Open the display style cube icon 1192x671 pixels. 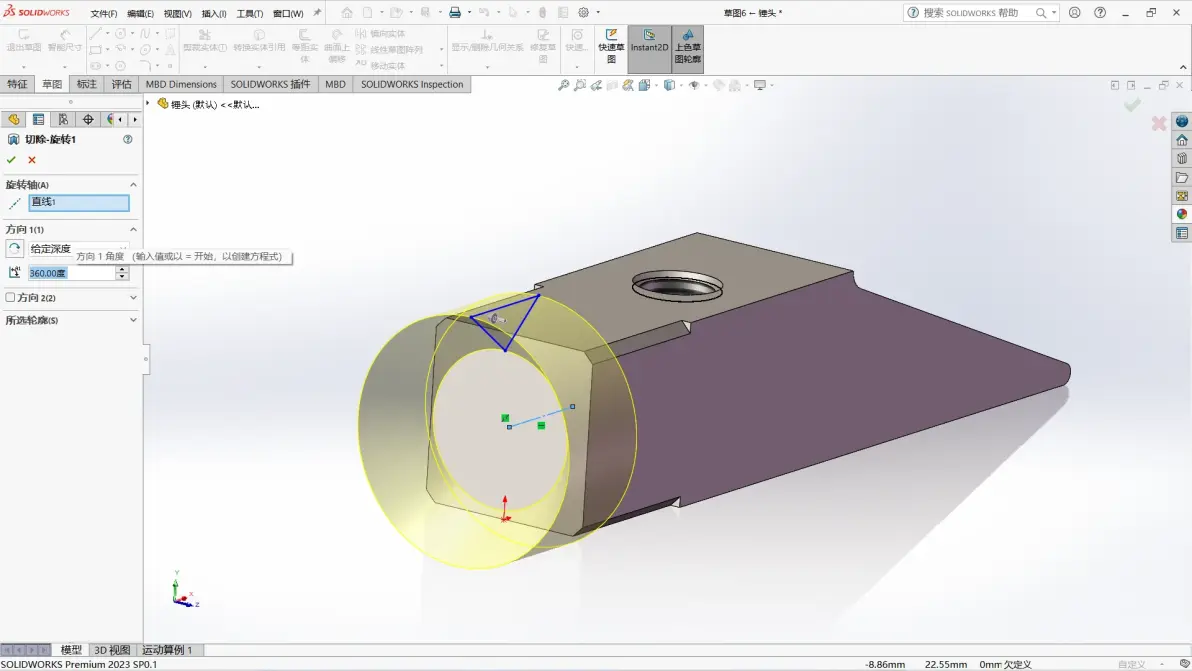tap(669, 85)
